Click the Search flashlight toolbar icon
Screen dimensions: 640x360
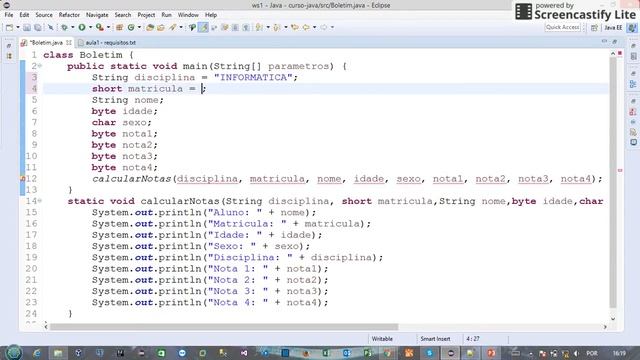point(173,27)
